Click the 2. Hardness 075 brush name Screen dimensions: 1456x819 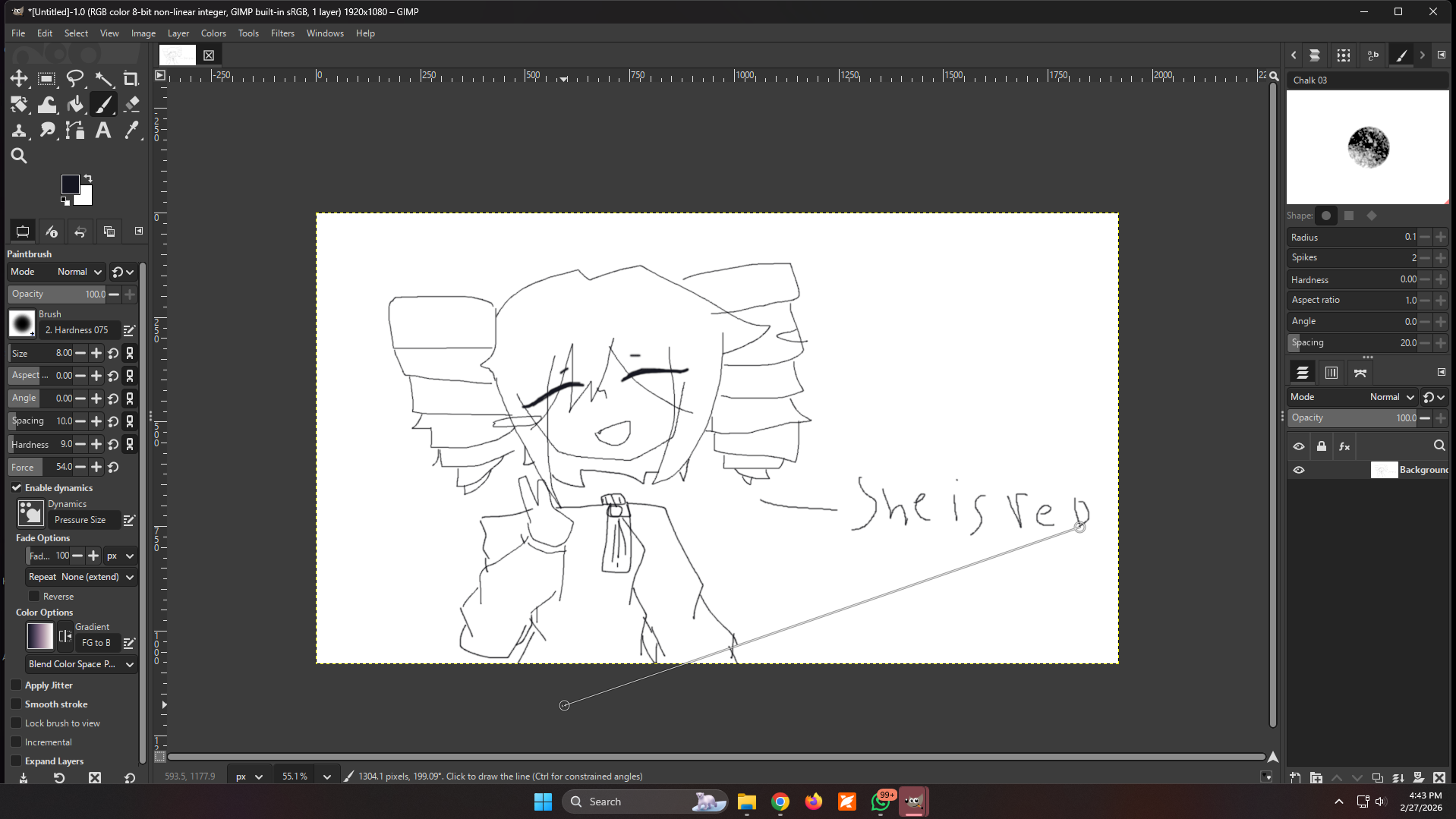click(x=77, y=330)
